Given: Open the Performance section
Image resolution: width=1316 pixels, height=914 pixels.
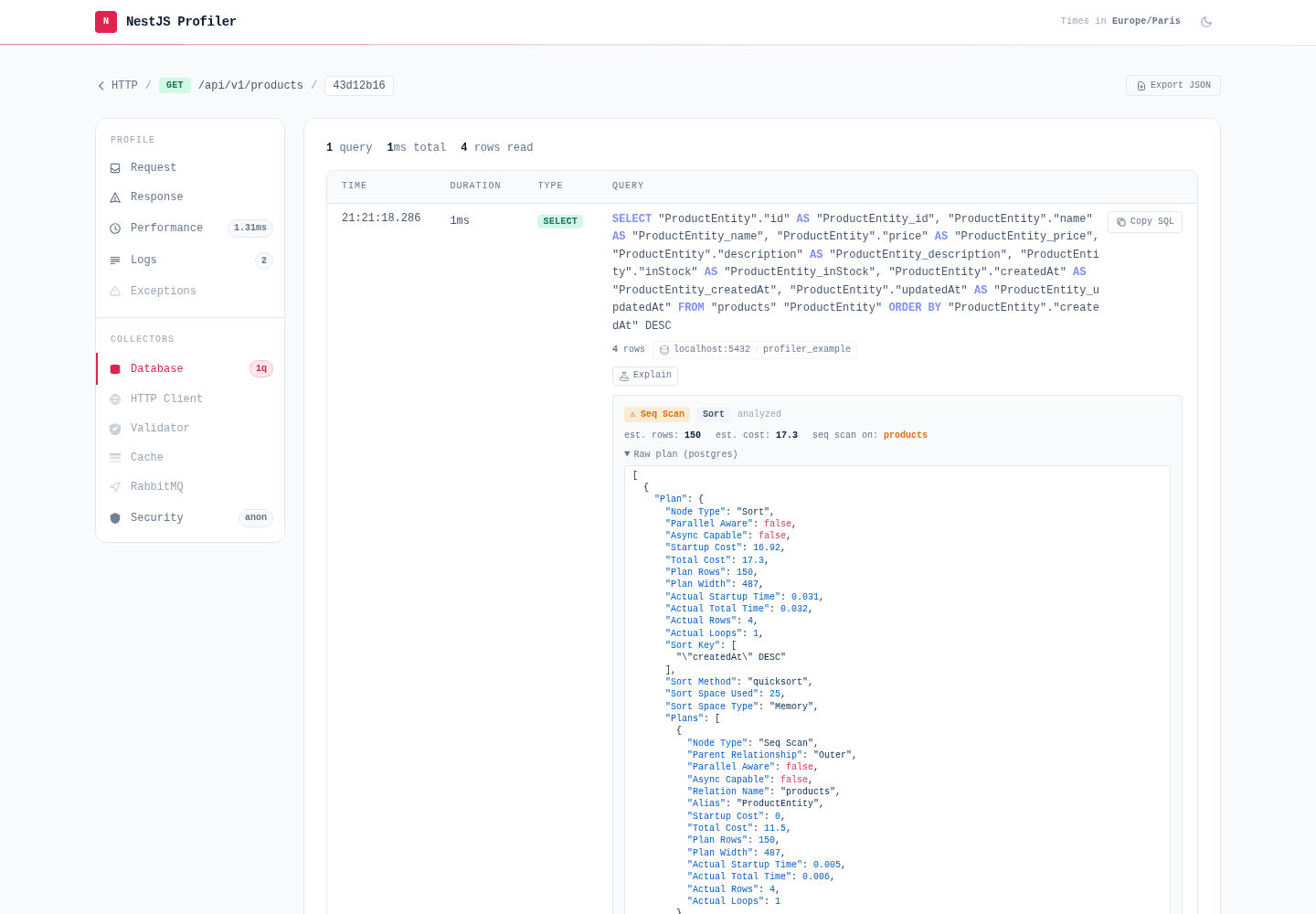Looking at the screenshot, I should click(x=190, y=228).
